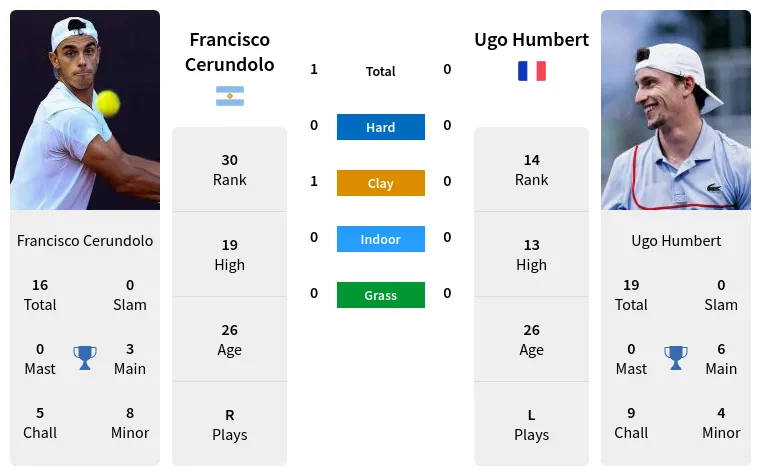Click Ugo Humbert name under his photo
This screenshot has height=476, width=761.
pos(676,241)
